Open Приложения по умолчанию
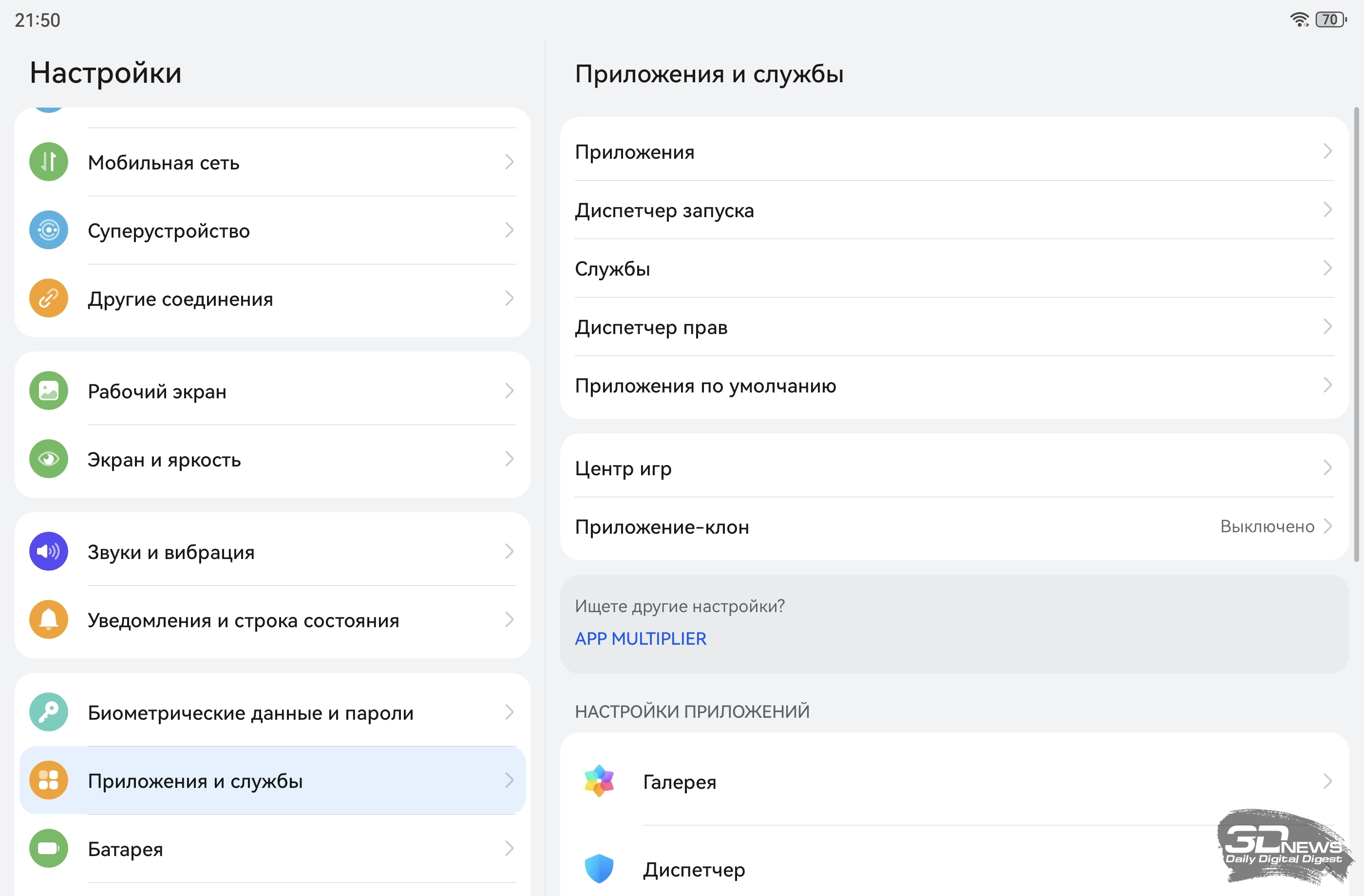The width and height of the screenshot is (1364, 896). coord(705,386)
